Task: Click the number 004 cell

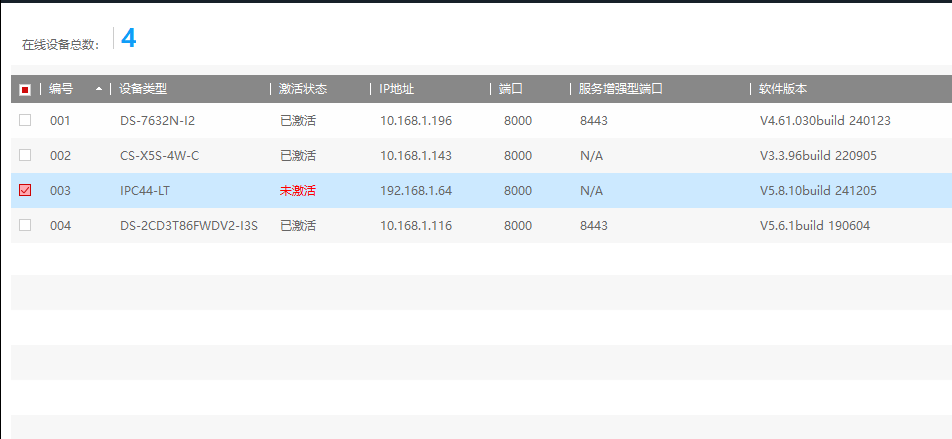Action: pos(60,226)
